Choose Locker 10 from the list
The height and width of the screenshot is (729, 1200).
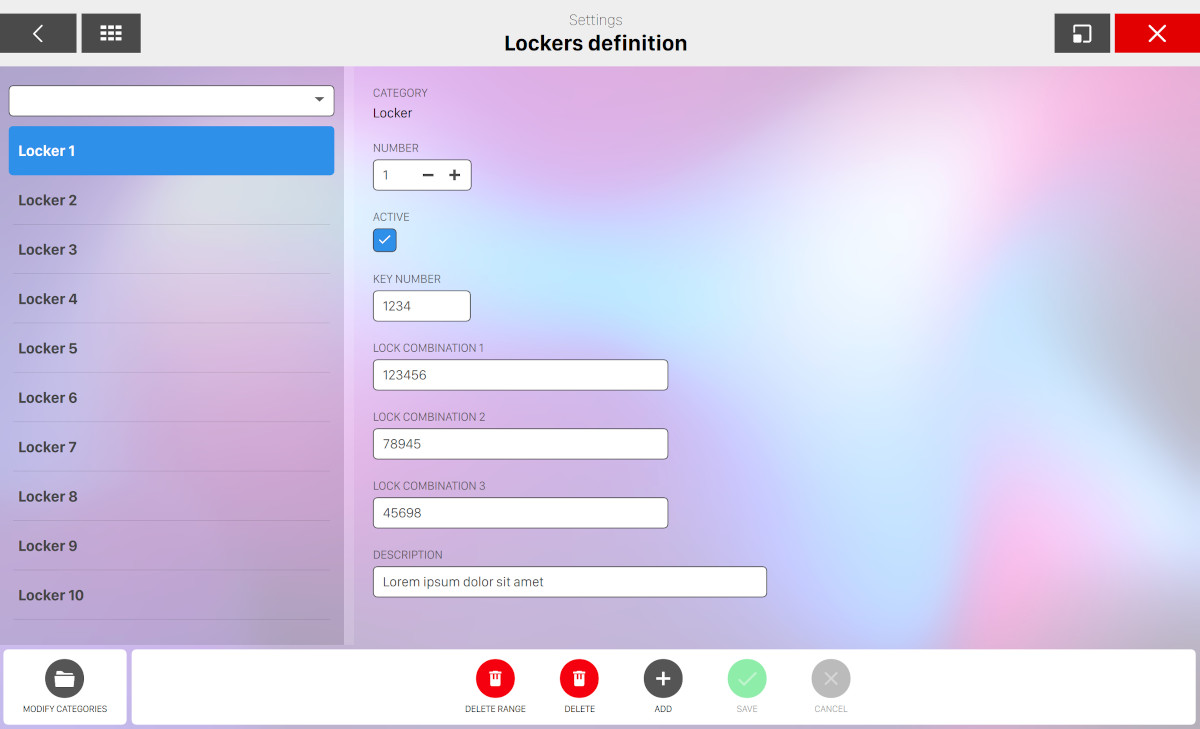171,595
